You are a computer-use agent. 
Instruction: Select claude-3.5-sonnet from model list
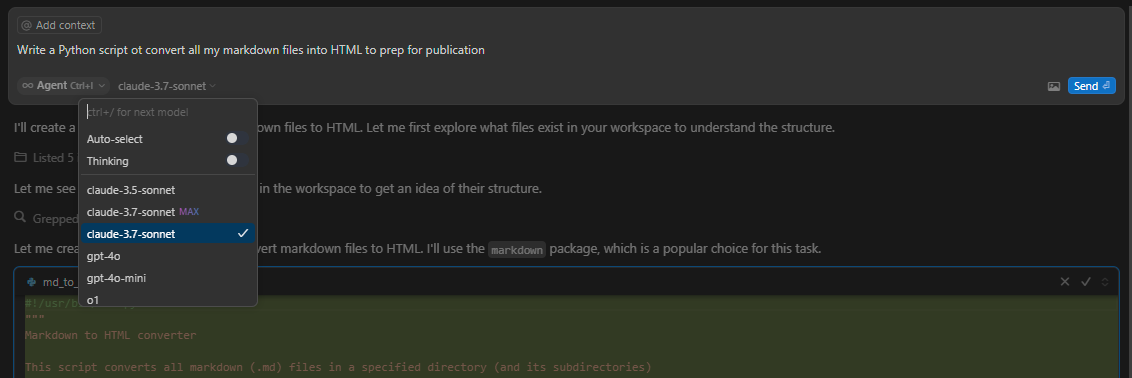[x=167, y=190]
